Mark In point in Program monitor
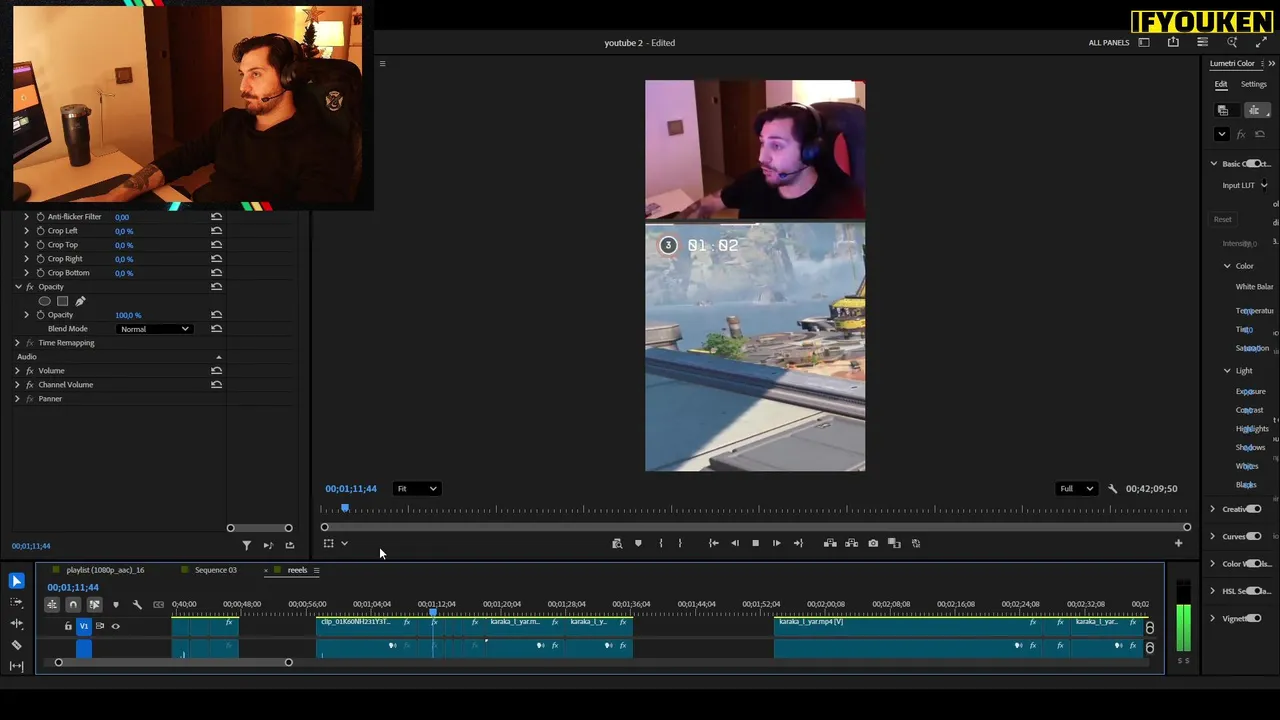 coord(660,543)
